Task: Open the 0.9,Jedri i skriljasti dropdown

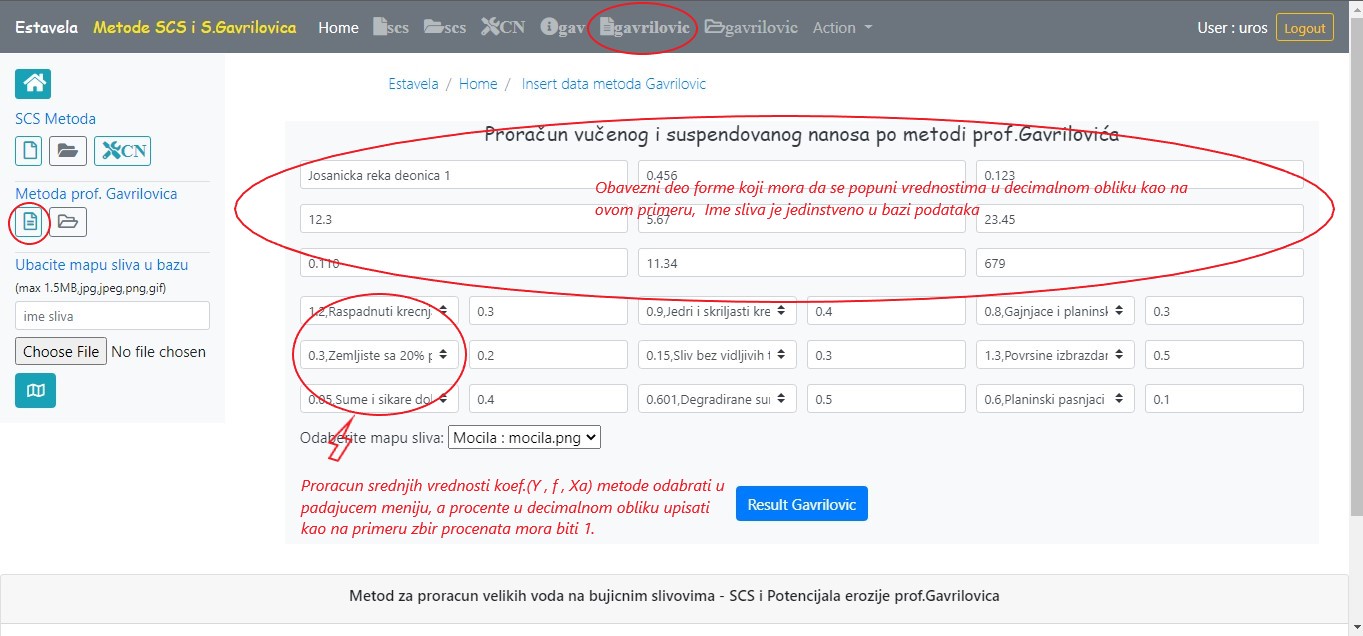Action: point(718,311)
